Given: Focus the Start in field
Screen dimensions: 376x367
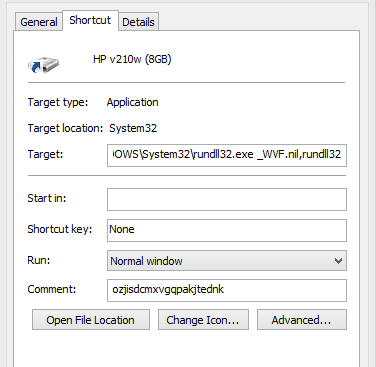Looking at the screenshot, I should tap(227, 199).
